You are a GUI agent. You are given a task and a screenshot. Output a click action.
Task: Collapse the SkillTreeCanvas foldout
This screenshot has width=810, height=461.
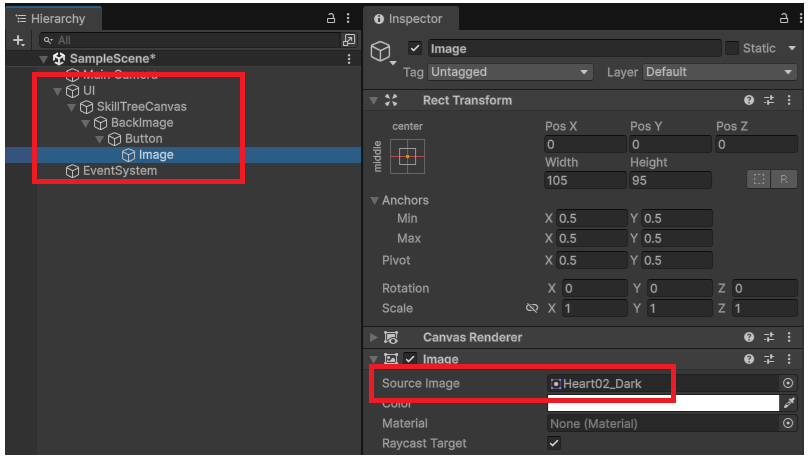71,107
